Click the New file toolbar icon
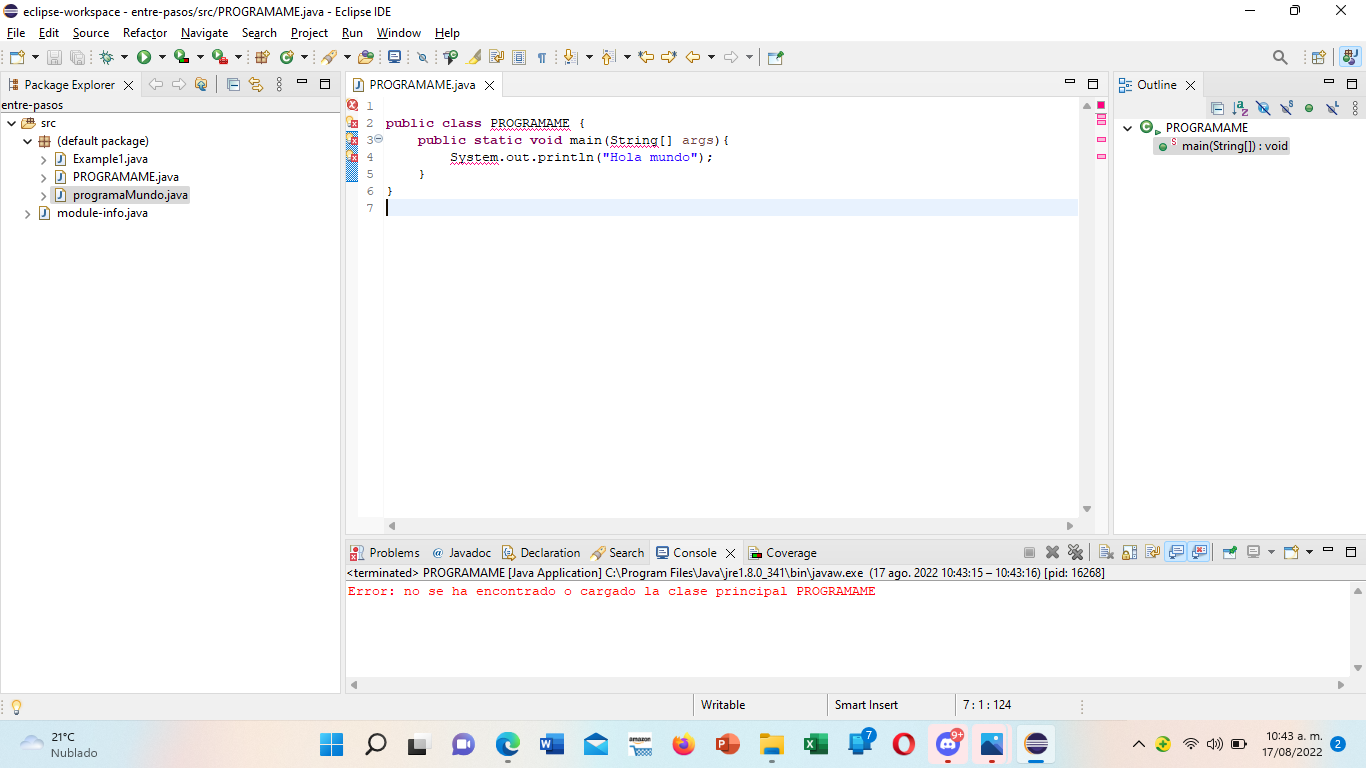 (x=17, y=57)
